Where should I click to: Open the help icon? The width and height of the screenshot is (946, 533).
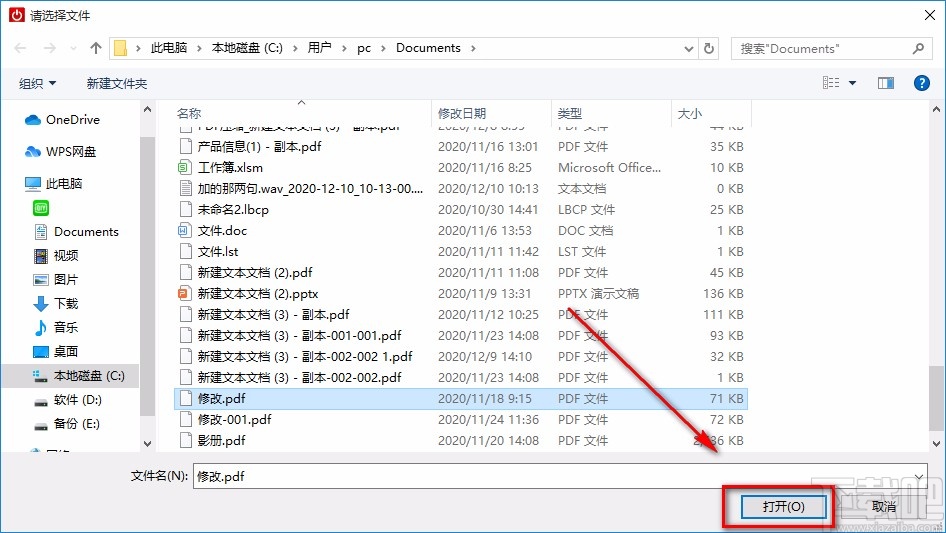921,83
